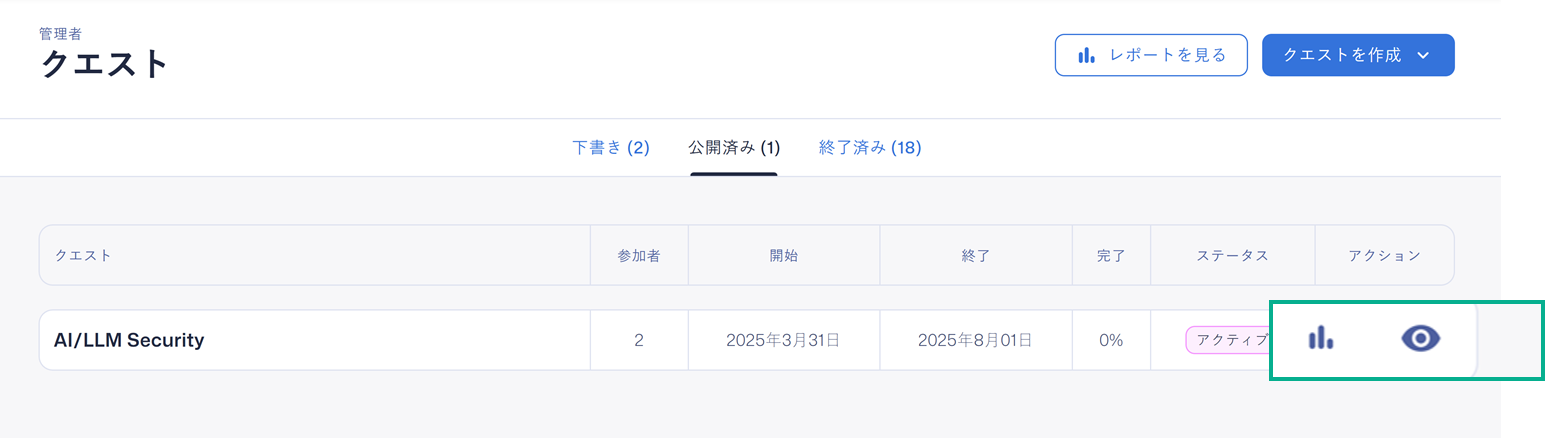
Task: Expand the クエストを作成 dropdown chevron
Action: [x=1423, y=55]
